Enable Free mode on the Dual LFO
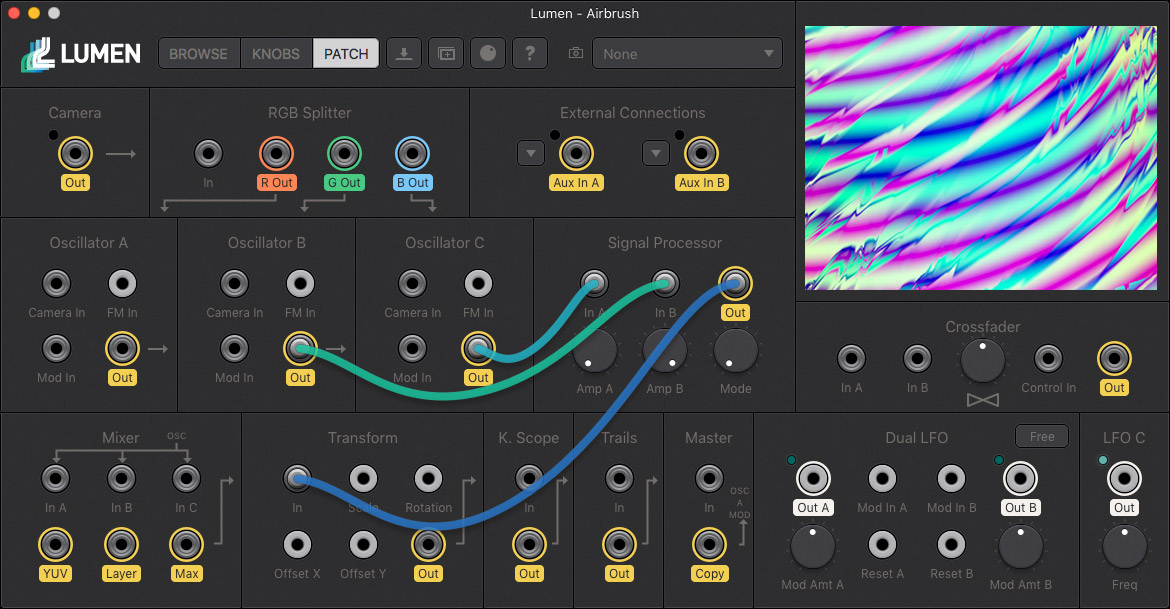The image size is (1170, 609). pyautogui.click(x=1041, y=436)
